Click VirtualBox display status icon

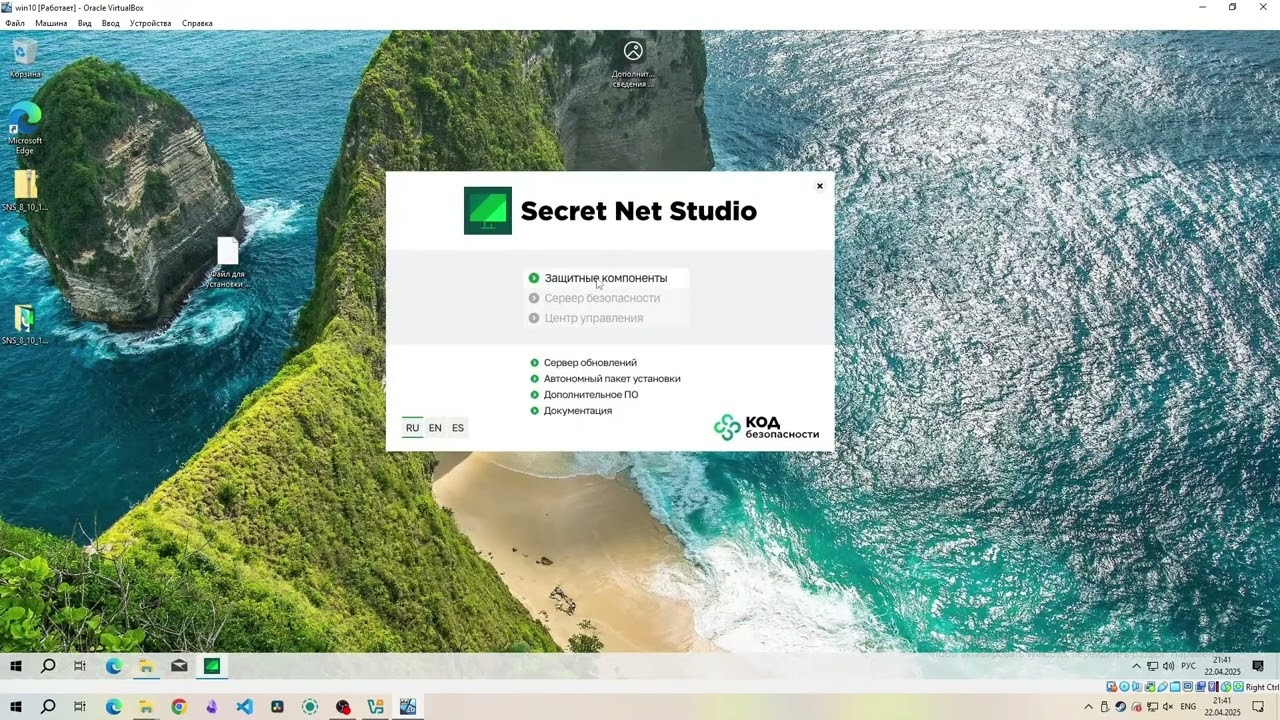point(1188,687)
